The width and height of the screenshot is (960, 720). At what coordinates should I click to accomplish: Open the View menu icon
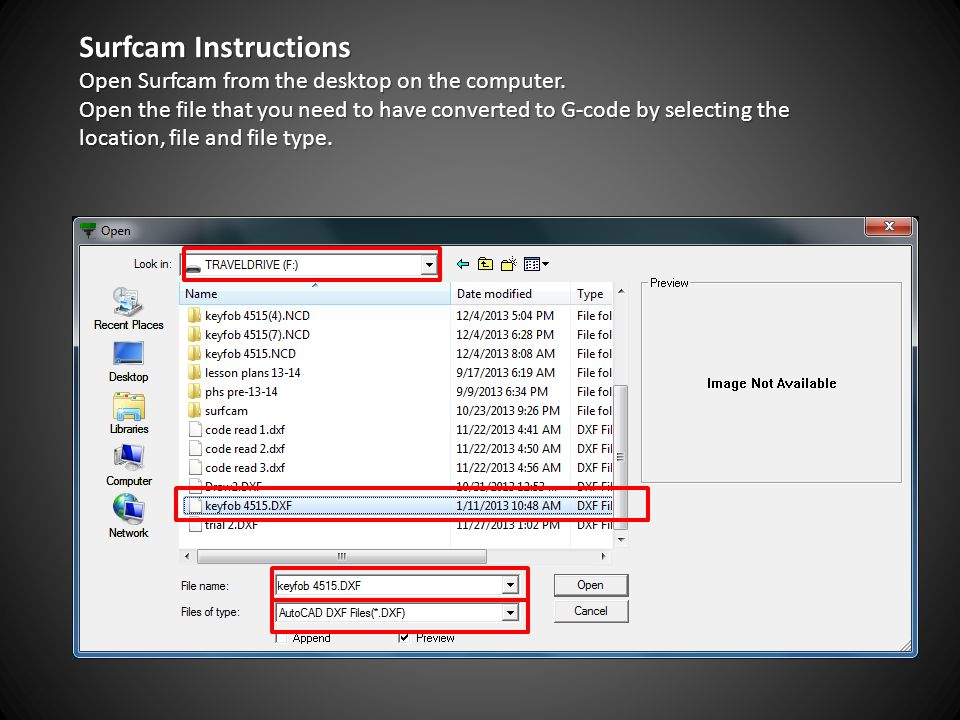(x=536, y=264)
